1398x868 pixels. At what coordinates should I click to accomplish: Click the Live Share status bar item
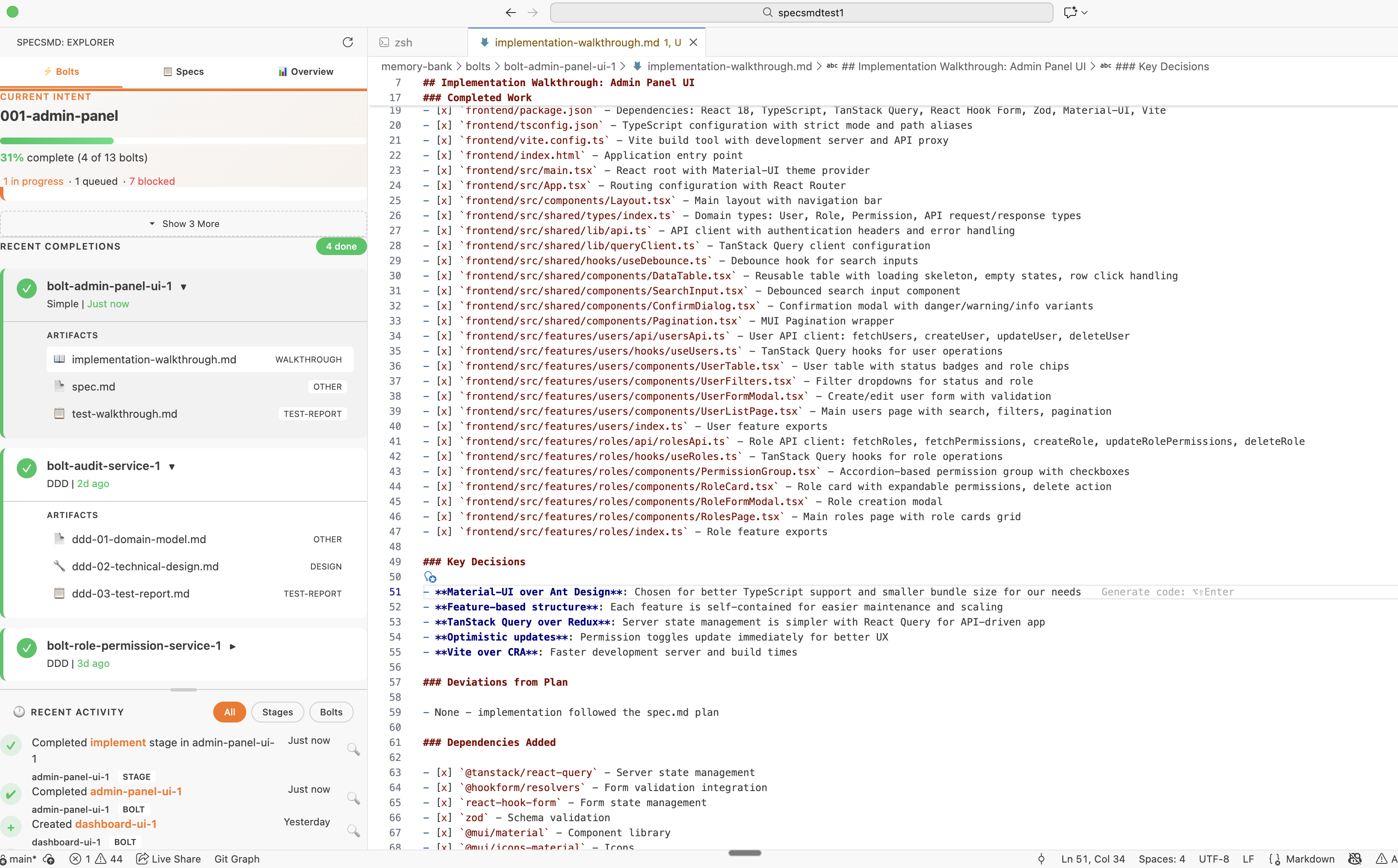tap(169, 859)
